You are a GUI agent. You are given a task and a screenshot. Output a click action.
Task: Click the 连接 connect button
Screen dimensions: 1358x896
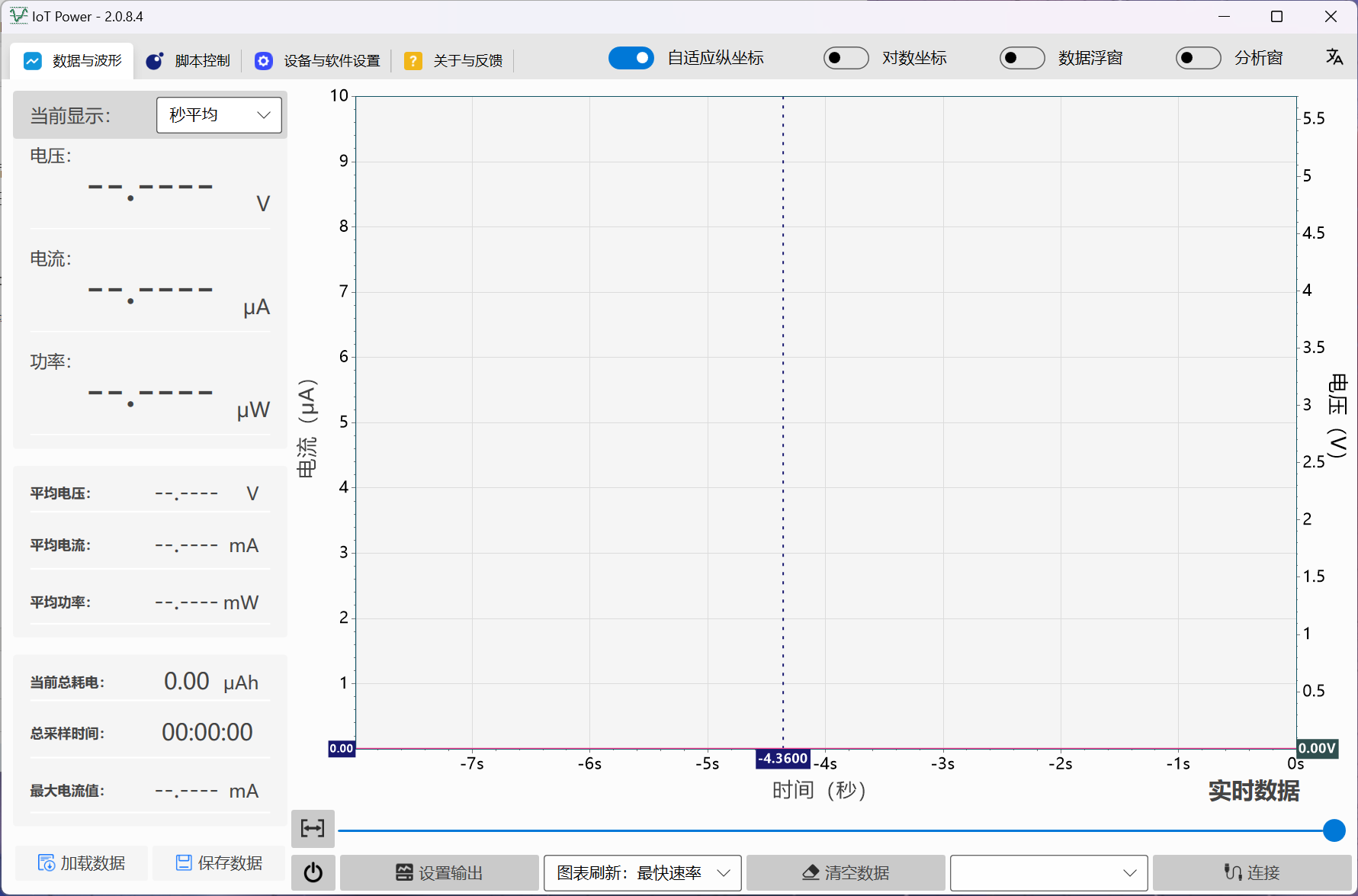point(1252,873)
